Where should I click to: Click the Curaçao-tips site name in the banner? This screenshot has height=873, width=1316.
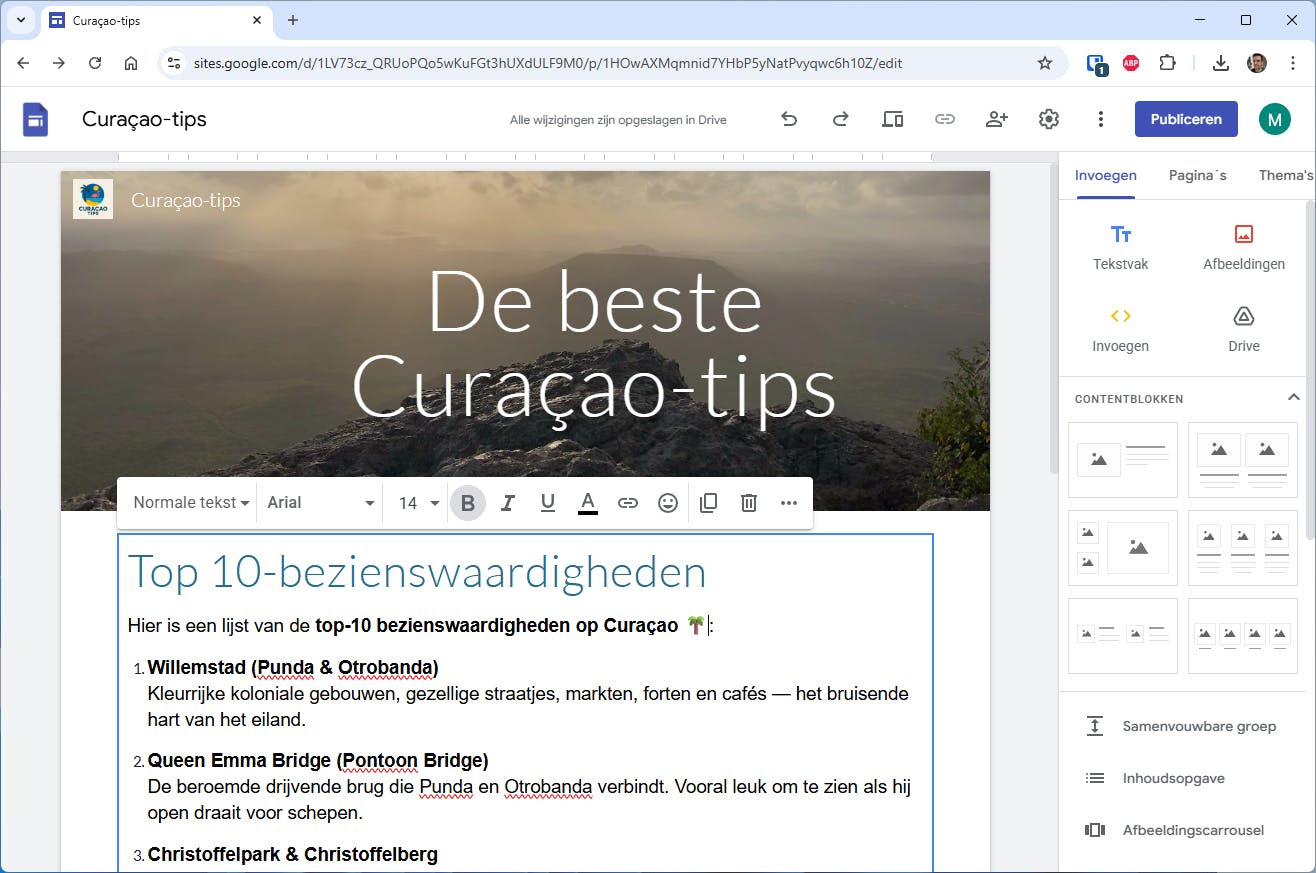click(186, 200)
